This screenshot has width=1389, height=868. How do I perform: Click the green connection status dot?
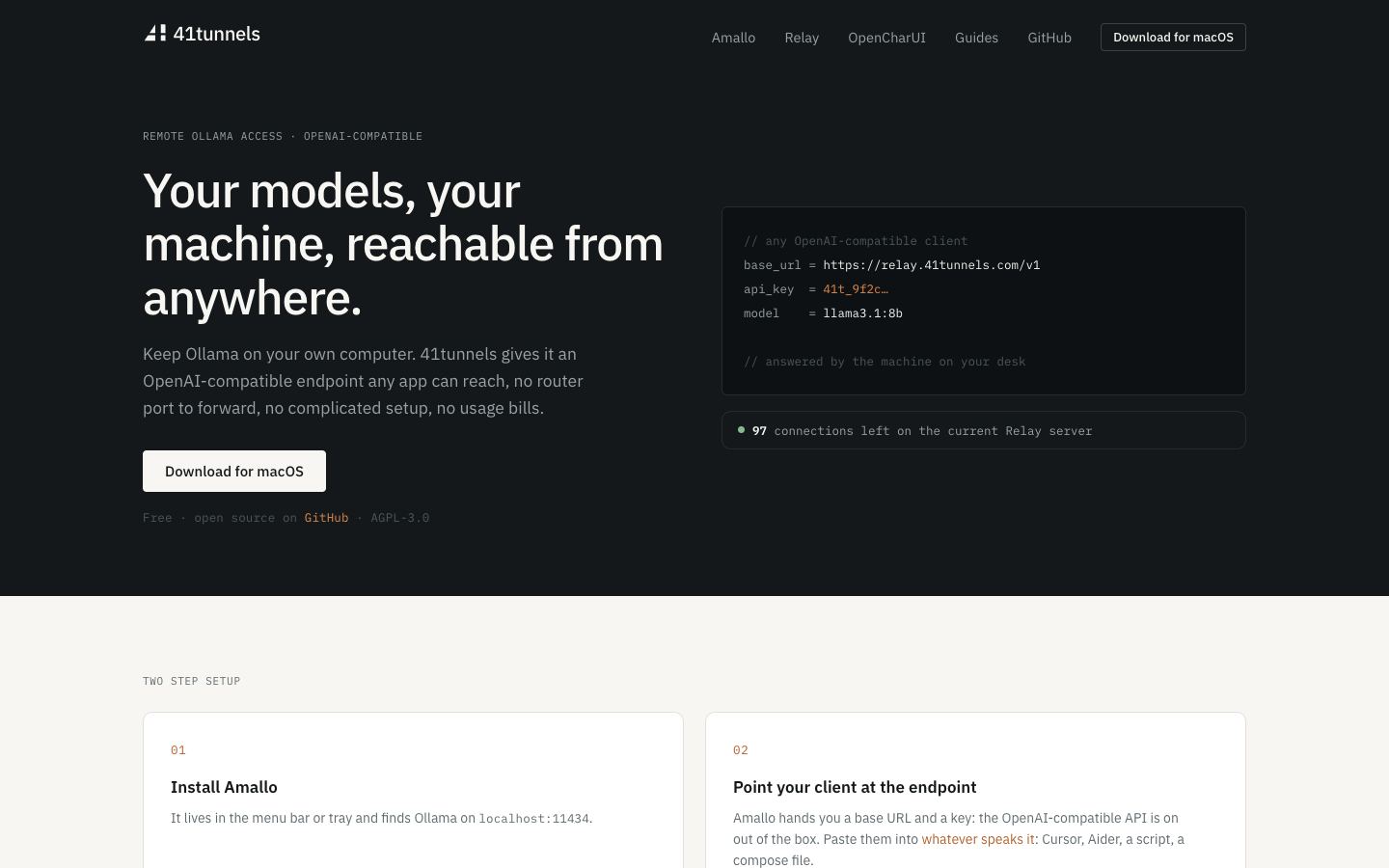tap(741, 430)
